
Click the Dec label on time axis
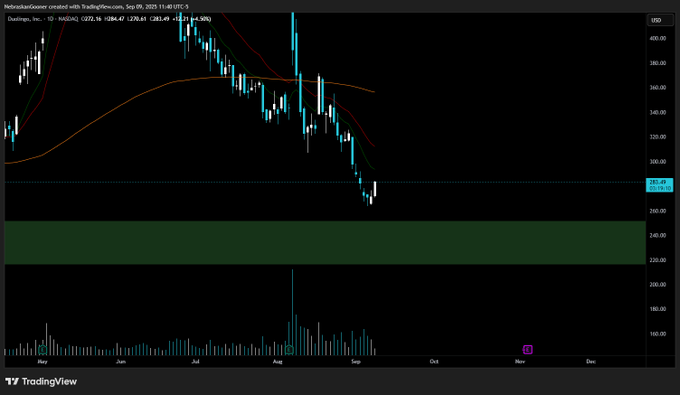coord(591,361)
